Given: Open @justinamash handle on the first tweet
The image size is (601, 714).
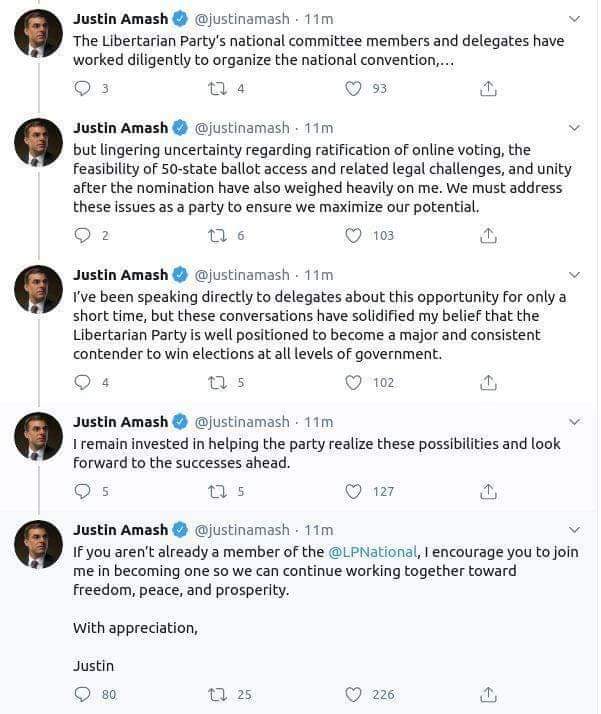Looking at the screenshot, I should click(x=241, y=19).
